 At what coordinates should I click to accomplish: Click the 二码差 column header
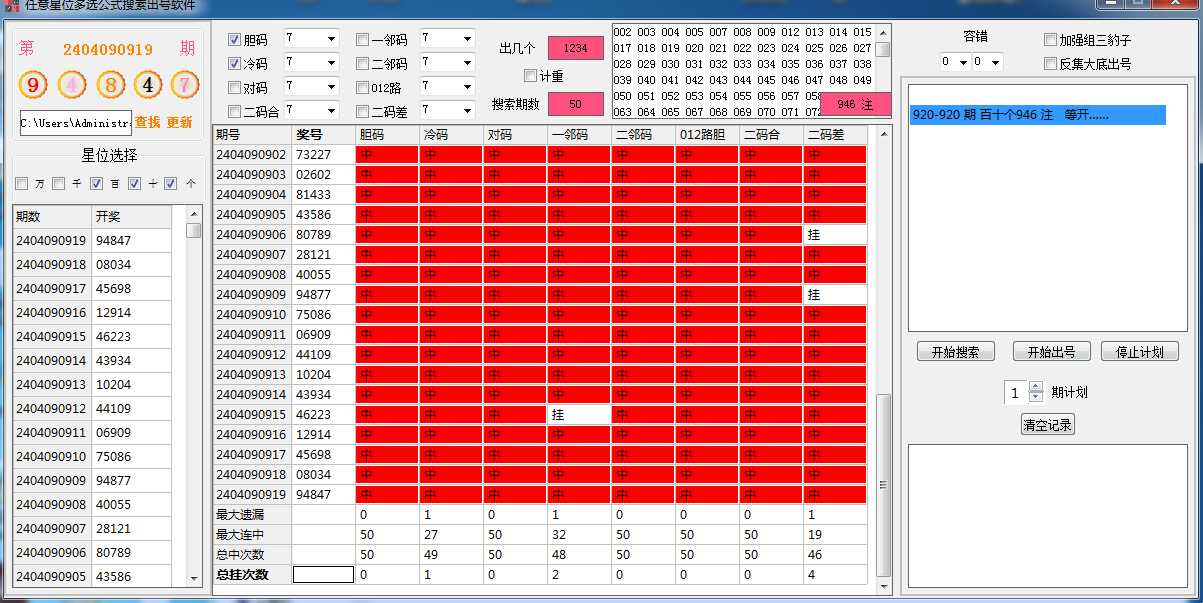834,134
